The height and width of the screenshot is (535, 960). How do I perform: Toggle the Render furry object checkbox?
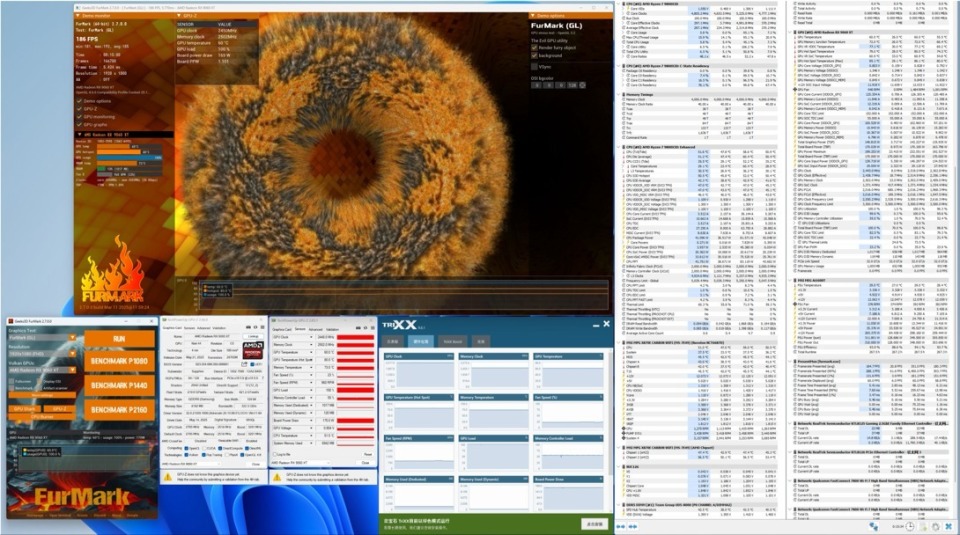534,48
